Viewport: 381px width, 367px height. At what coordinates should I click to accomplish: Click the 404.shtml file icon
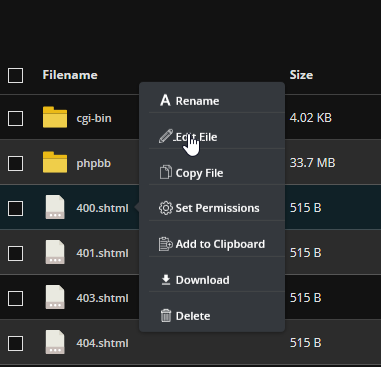pos(55,342)
